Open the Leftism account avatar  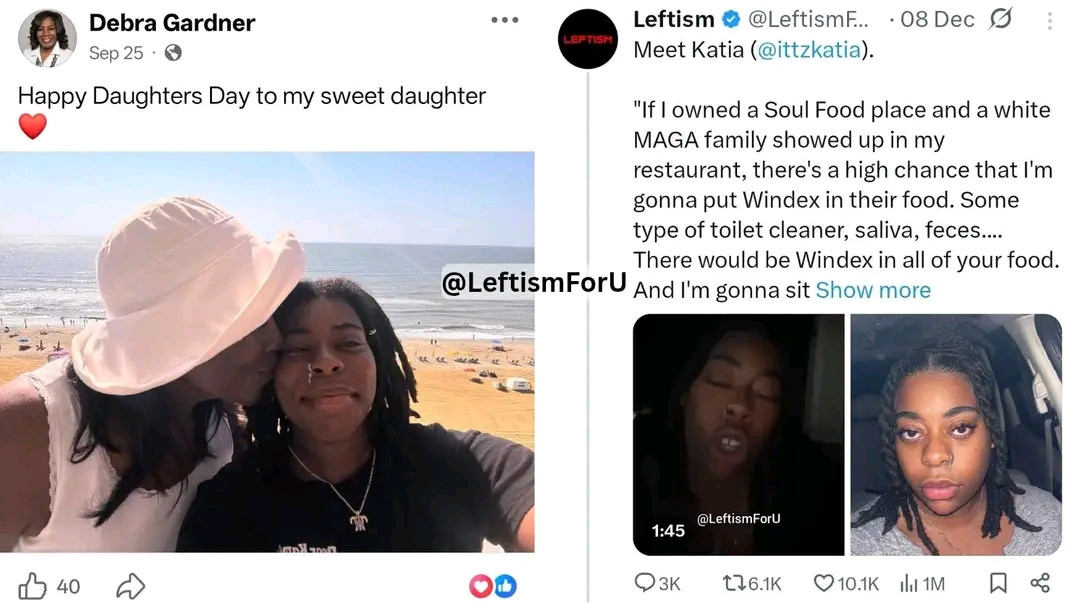[588, 39]
